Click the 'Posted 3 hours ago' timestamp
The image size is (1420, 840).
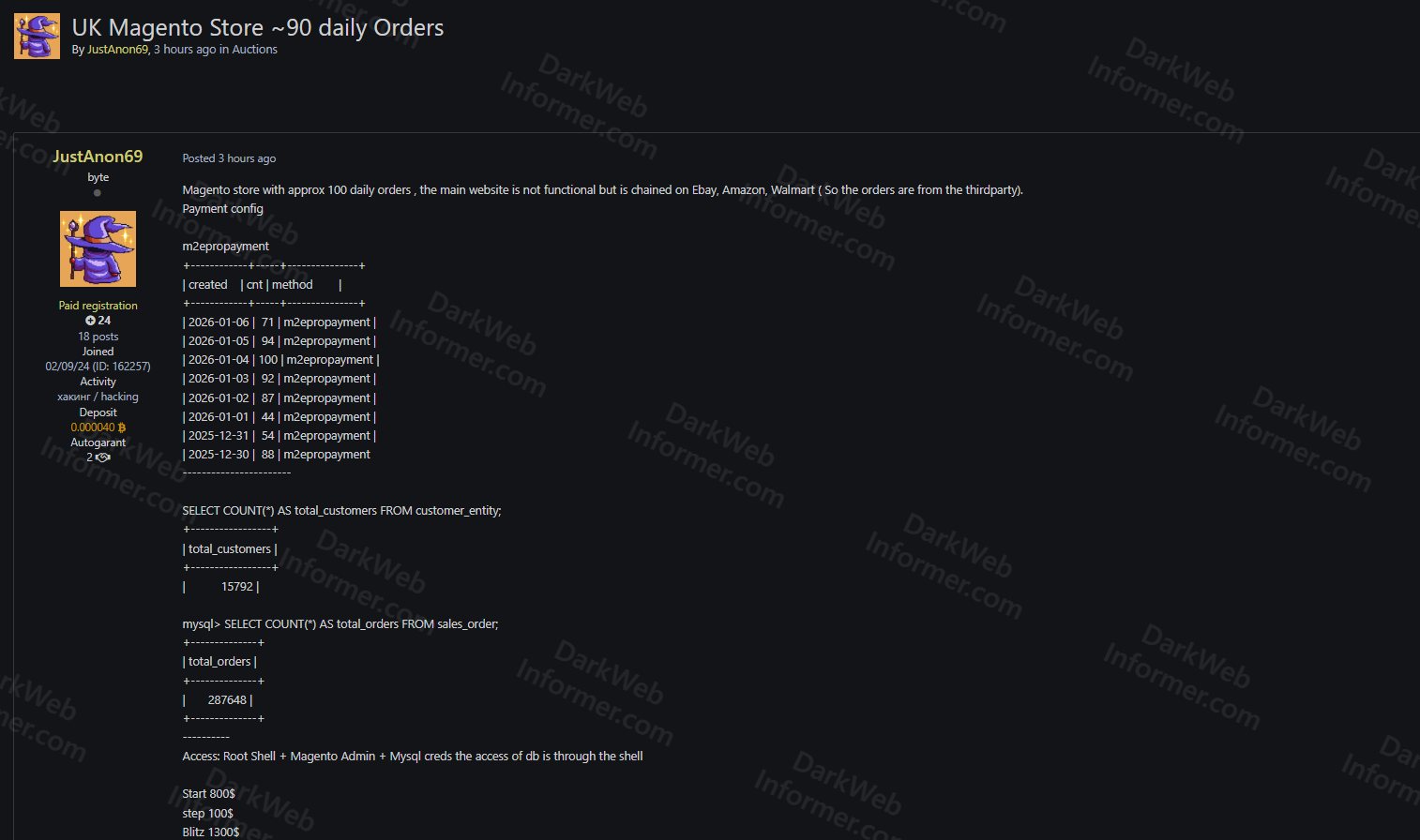tap(229, 158)
